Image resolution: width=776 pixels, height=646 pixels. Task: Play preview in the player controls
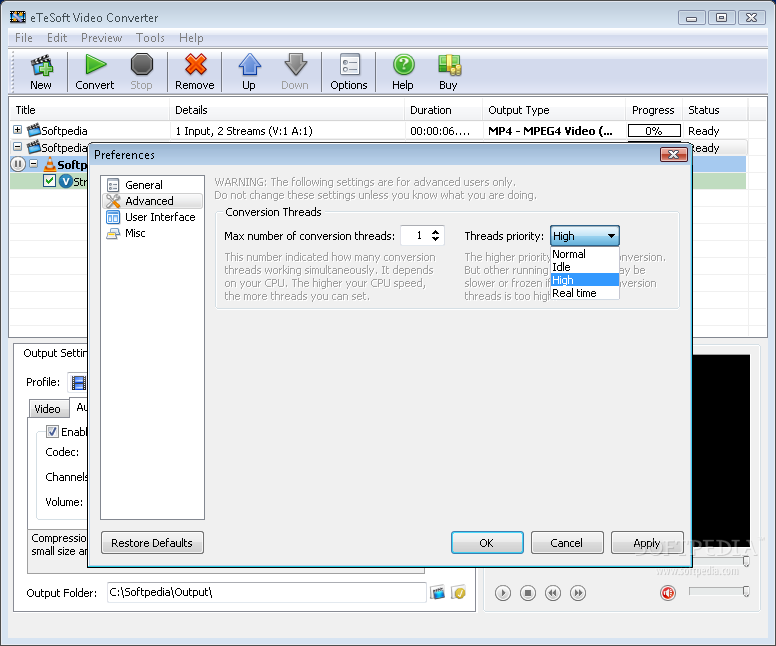[503, 593]
